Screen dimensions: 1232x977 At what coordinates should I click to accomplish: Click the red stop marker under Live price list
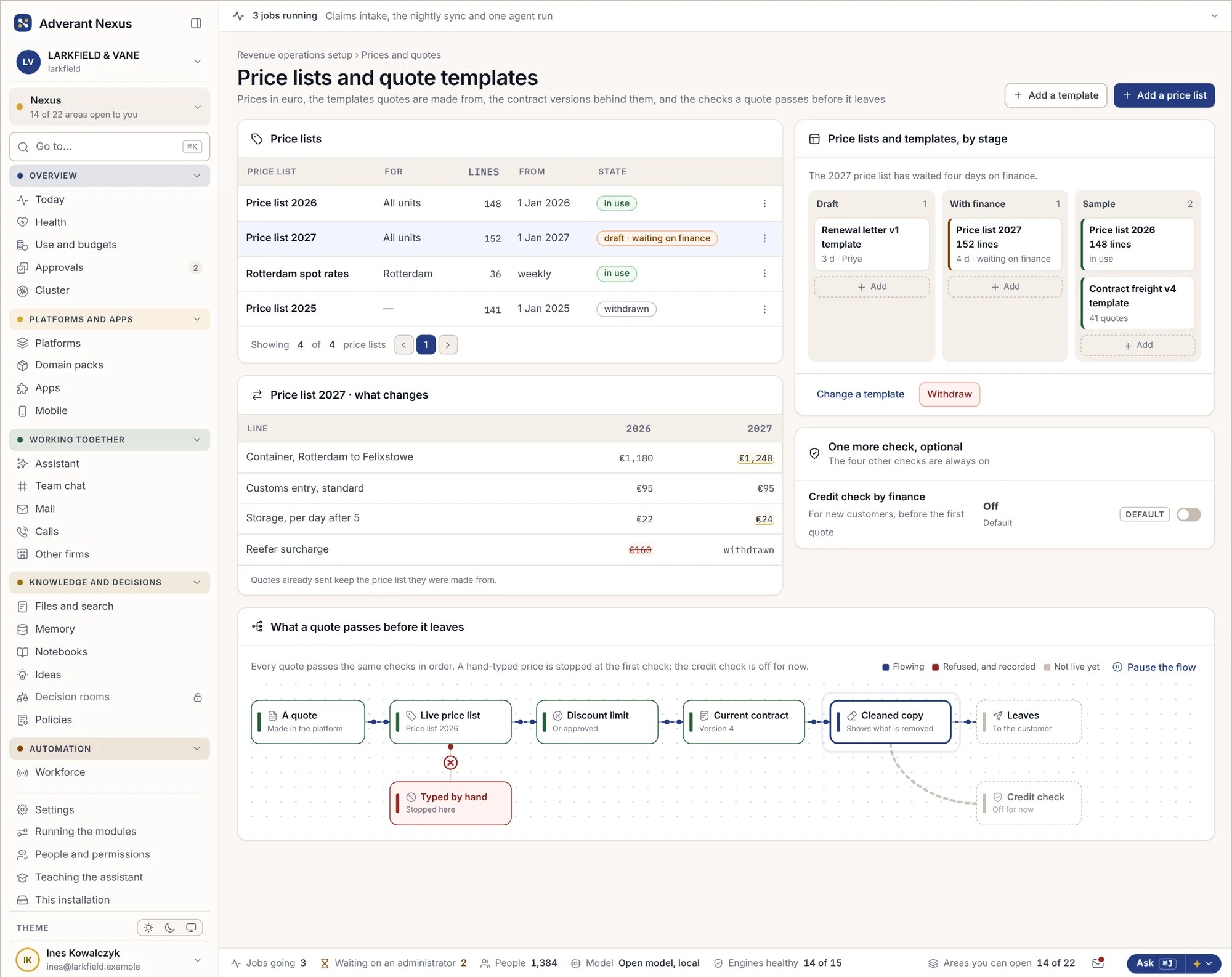coord(451,763)
